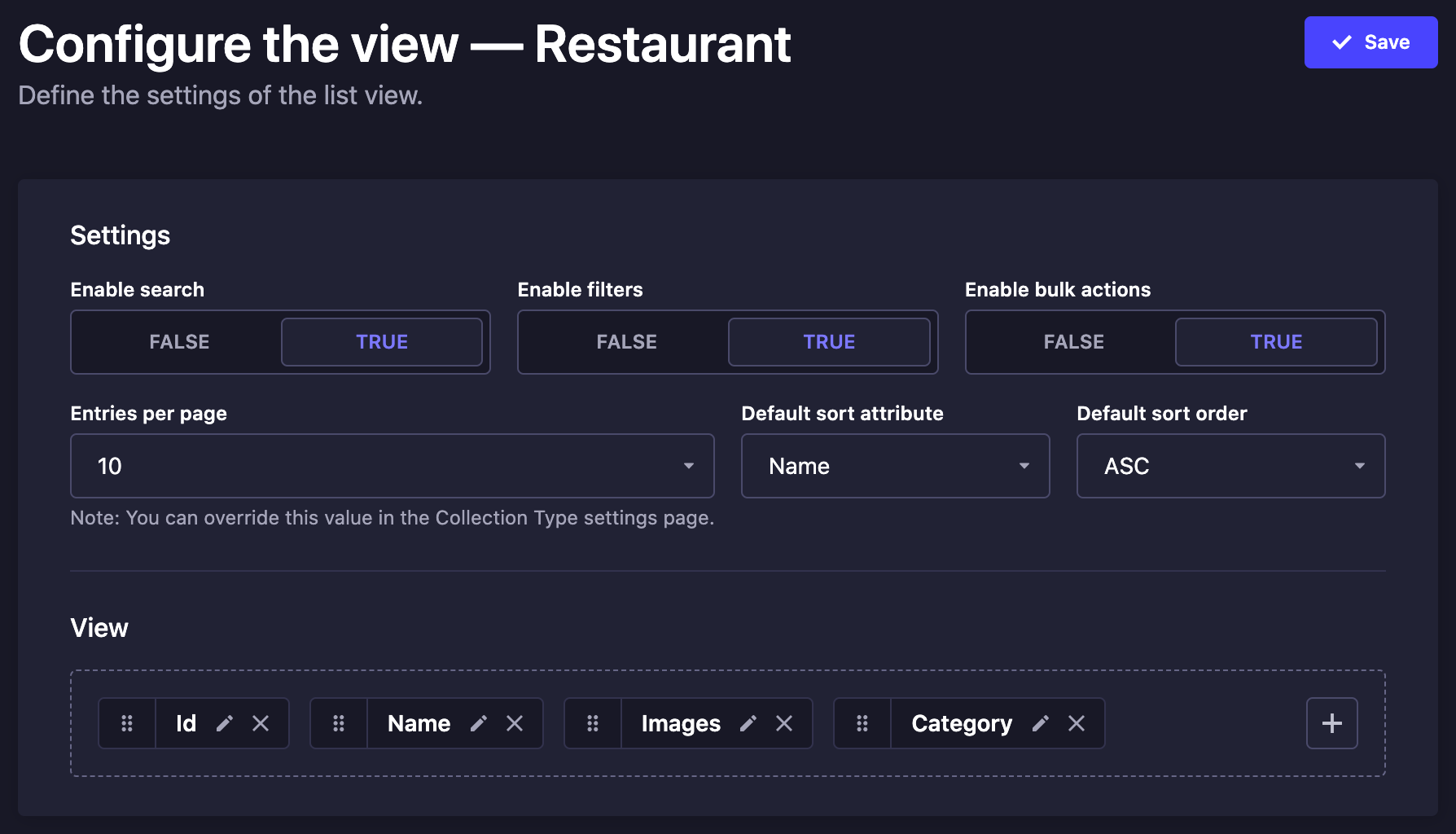The width and height of the screenshot is (1456, 834).
Task: Remove the Name field from the view
Action: [515, 723]
